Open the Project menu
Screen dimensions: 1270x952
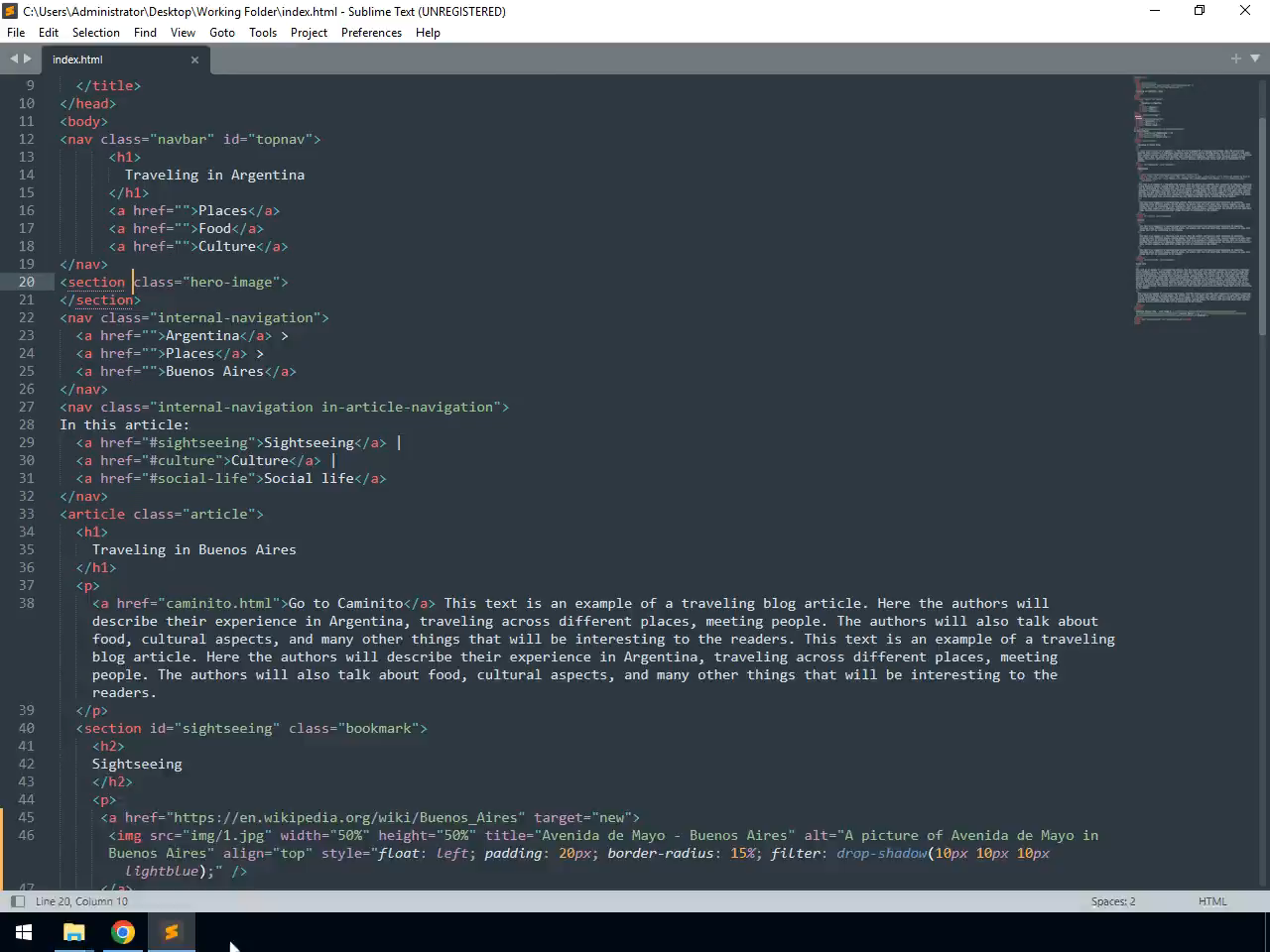click(309, 32)
